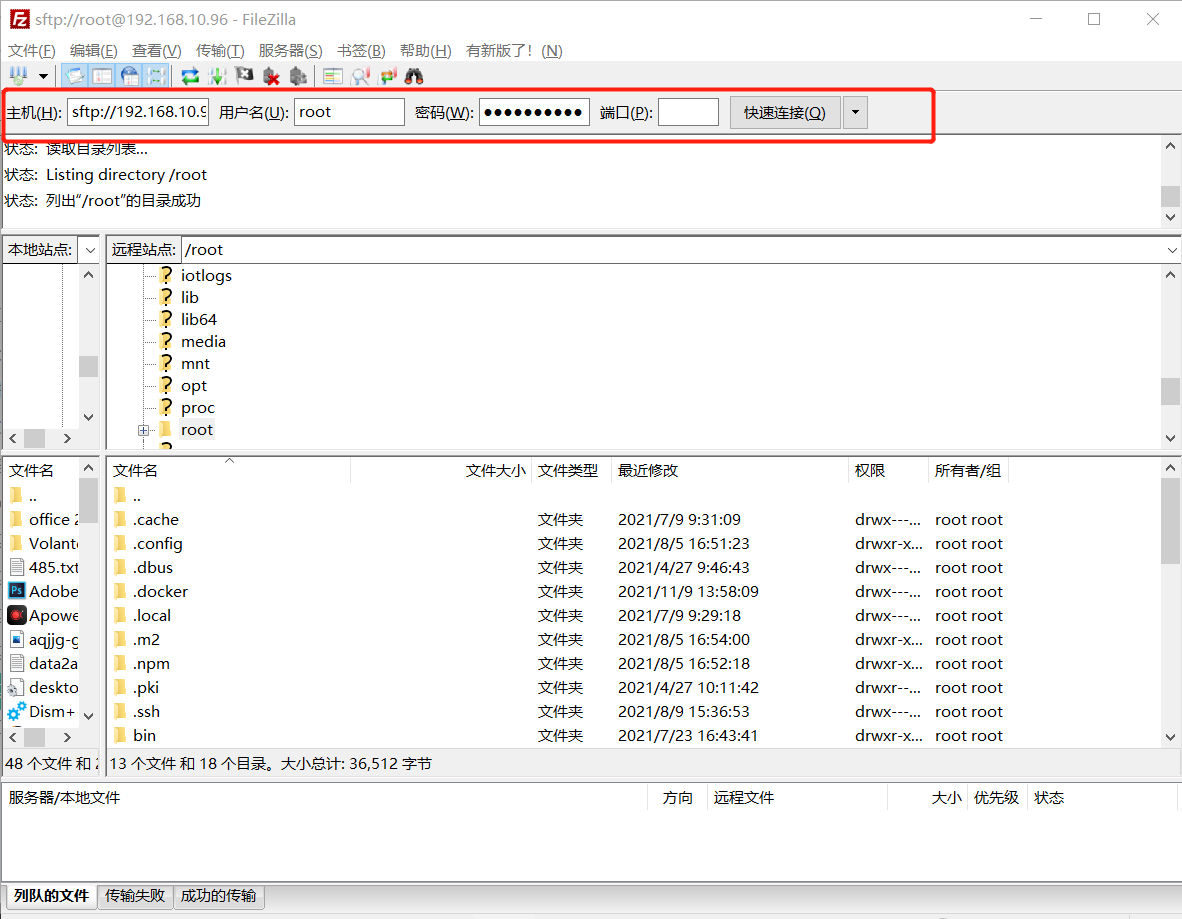1182x919 pixels.
Task: Toggle the message log display
Action: pos(75,76)
